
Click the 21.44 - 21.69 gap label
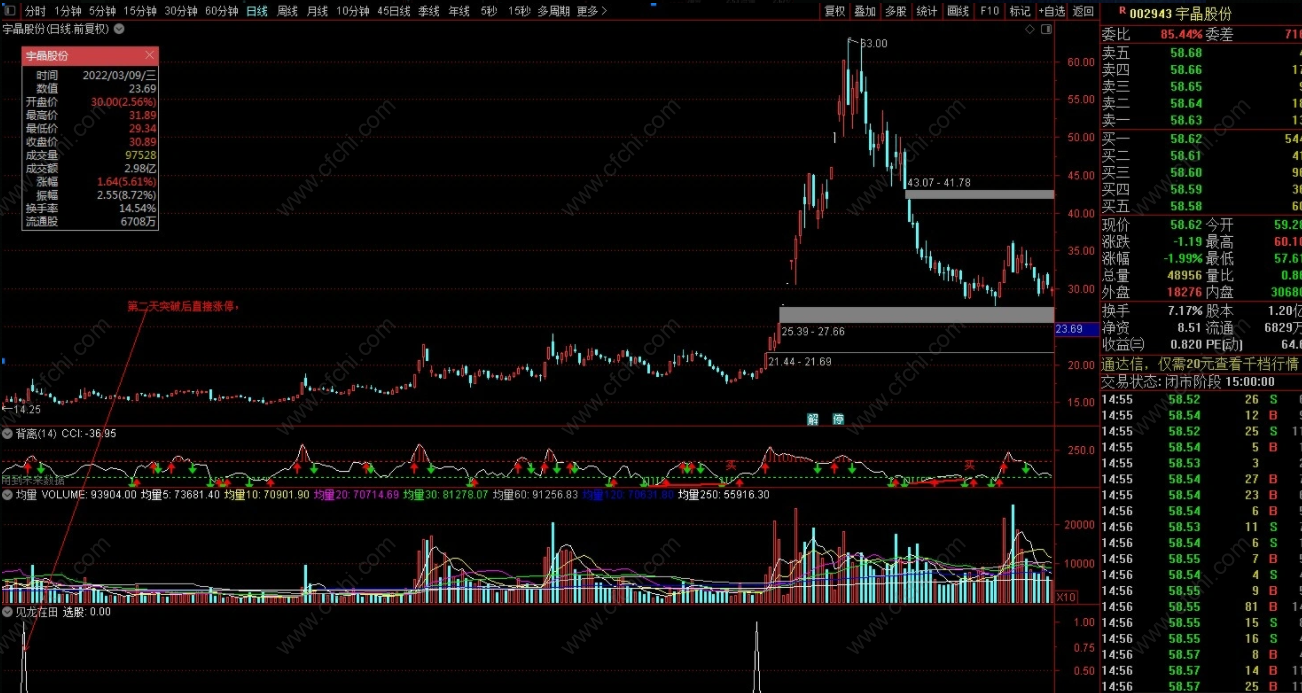pyautogui.click(x=799, y=360)
